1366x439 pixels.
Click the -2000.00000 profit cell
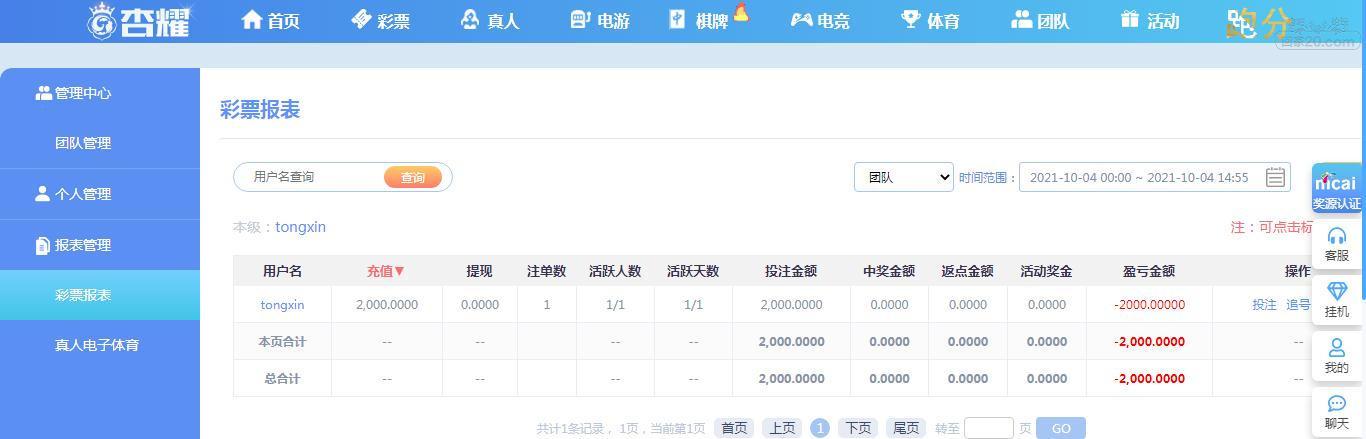(x=1149, y=305)
